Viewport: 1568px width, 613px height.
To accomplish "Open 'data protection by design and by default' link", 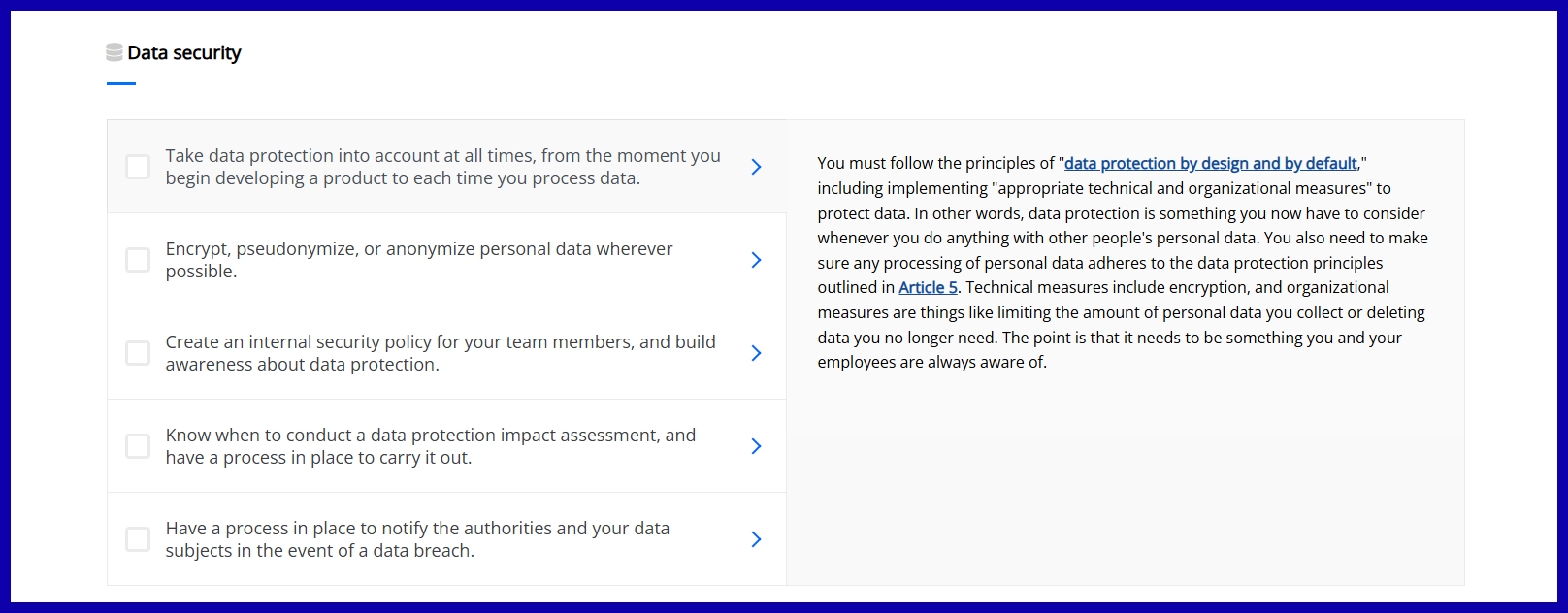I will pos(1210,164).
